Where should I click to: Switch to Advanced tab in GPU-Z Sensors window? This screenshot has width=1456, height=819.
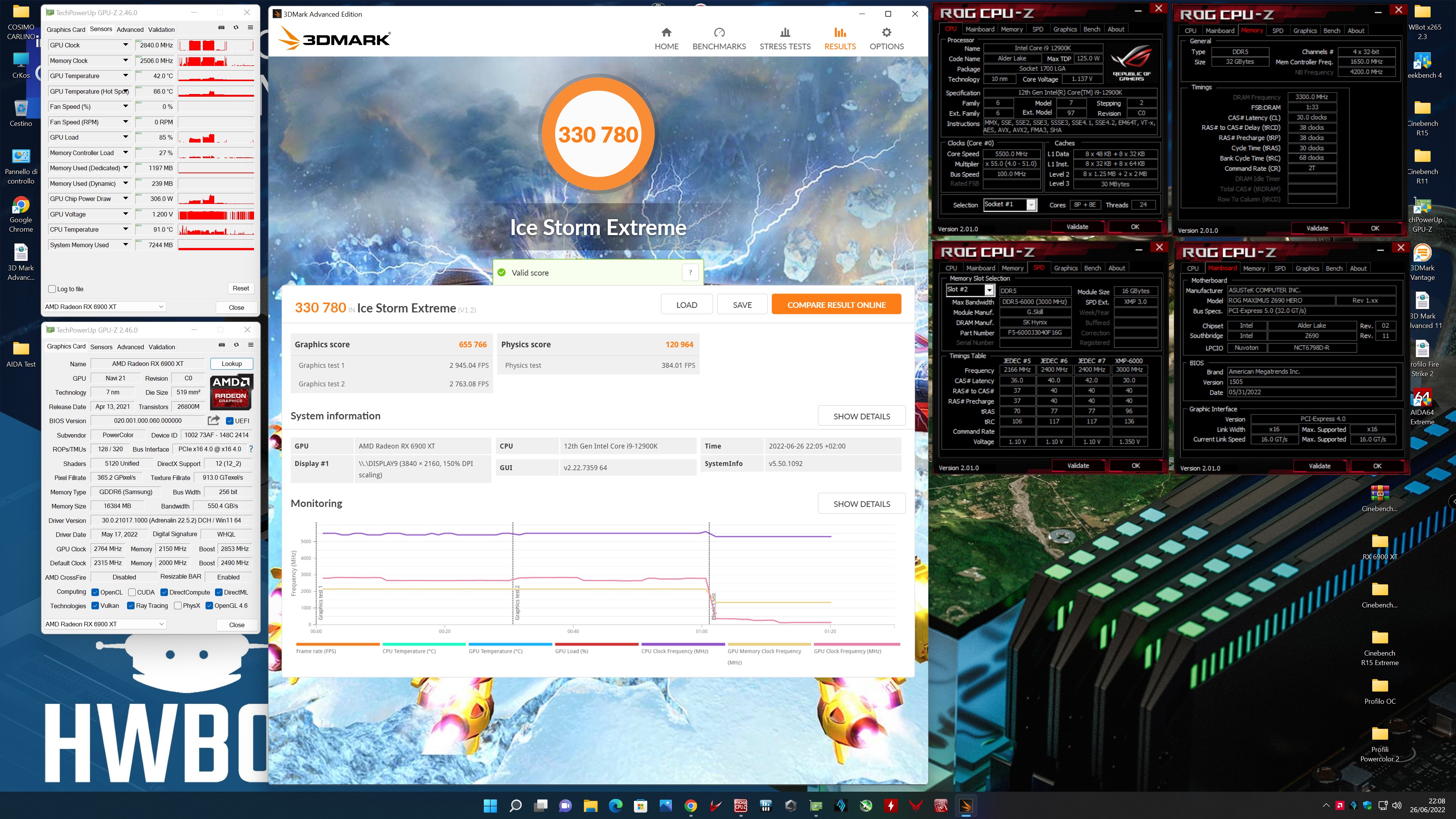click(x=130, y=30)
